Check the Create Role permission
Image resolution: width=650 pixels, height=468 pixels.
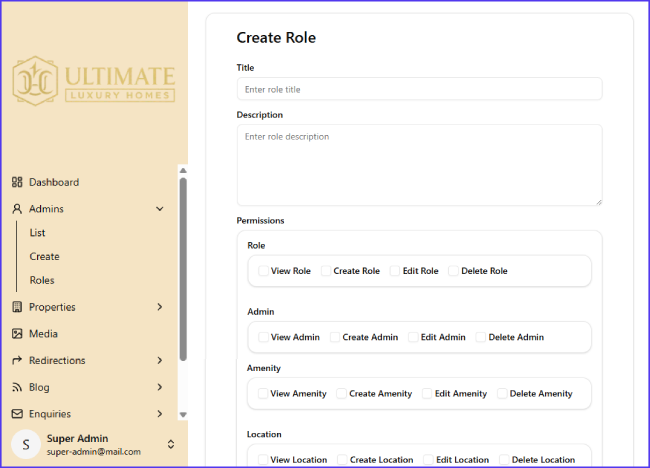click(326, 271)
